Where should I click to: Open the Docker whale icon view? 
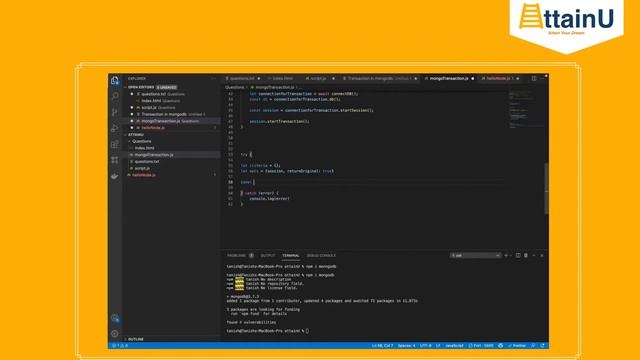click(x=115, y=176)
